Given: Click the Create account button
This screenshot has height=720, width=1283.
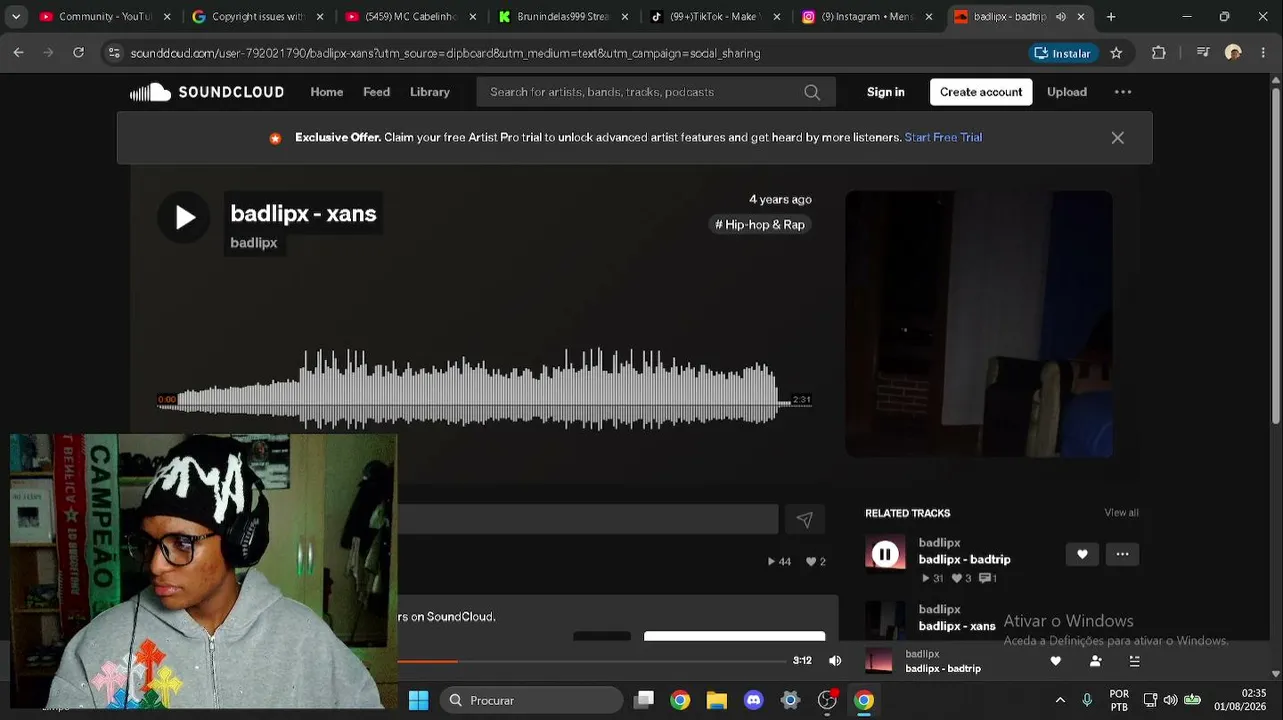Looking at the screenshot, I should tap(981, 92).
